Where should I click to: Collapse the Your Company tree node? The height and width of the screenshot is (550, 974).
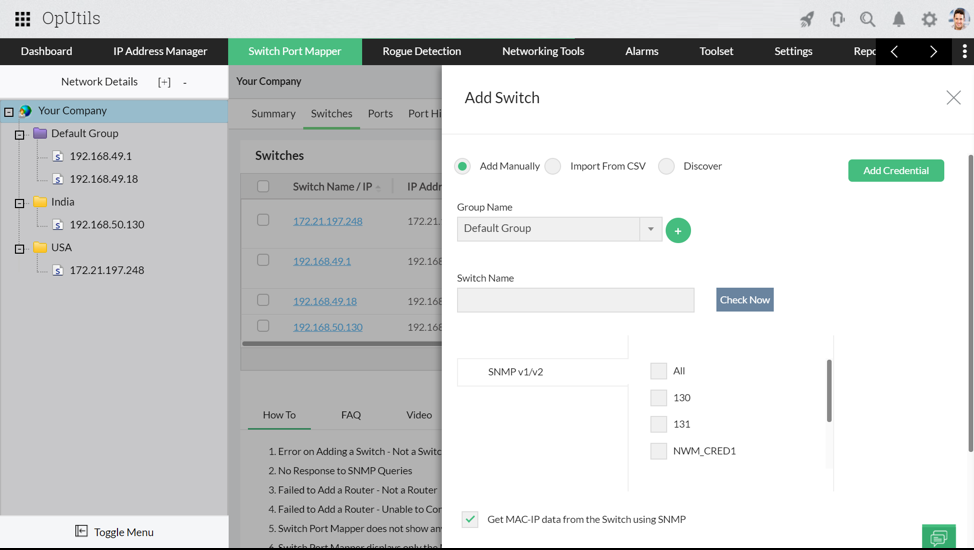click(9, 112)
